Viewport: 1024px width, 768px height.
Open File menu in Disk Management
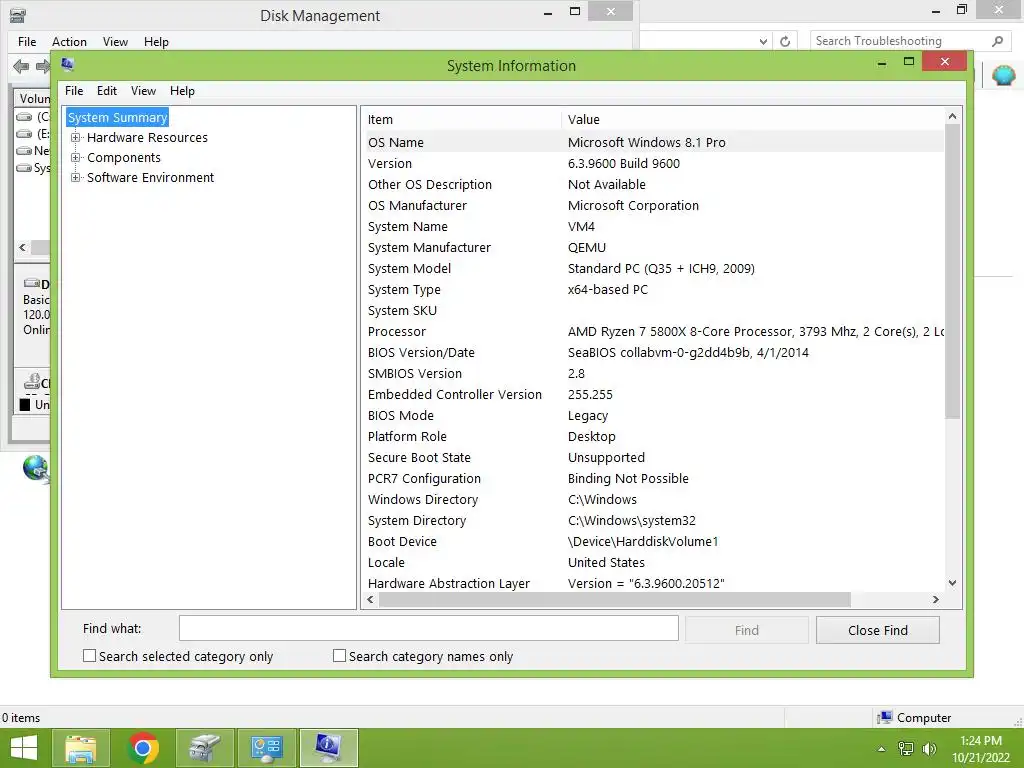coord(27,42)
